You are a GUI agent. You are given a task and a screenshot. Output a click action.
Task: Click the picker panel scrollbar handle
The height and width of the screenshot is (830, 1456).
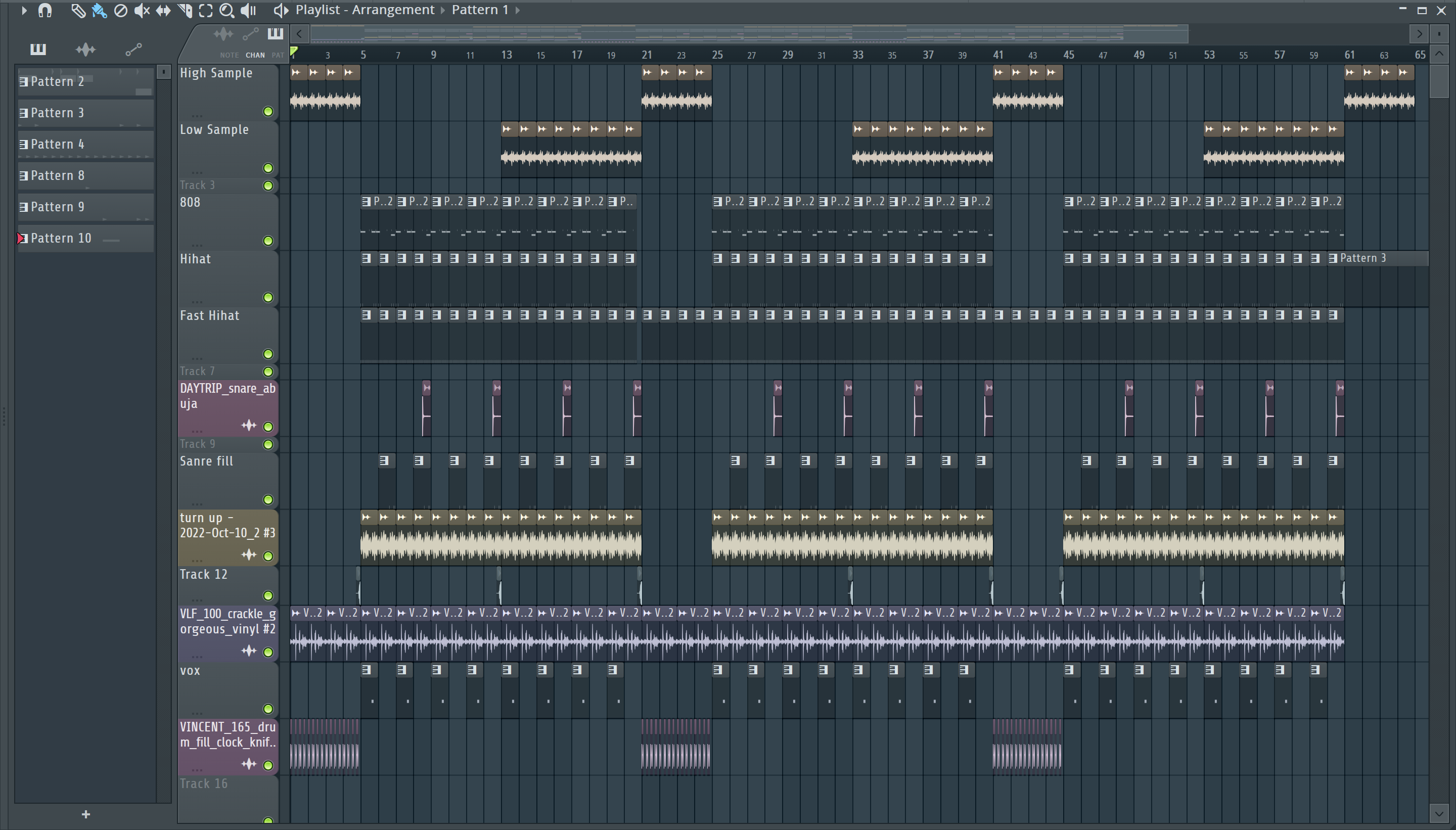coord(164,72)
